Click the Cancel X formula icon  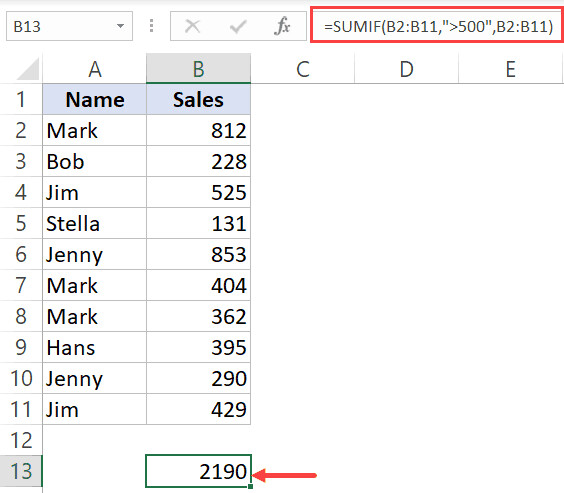tap(192, 26)
